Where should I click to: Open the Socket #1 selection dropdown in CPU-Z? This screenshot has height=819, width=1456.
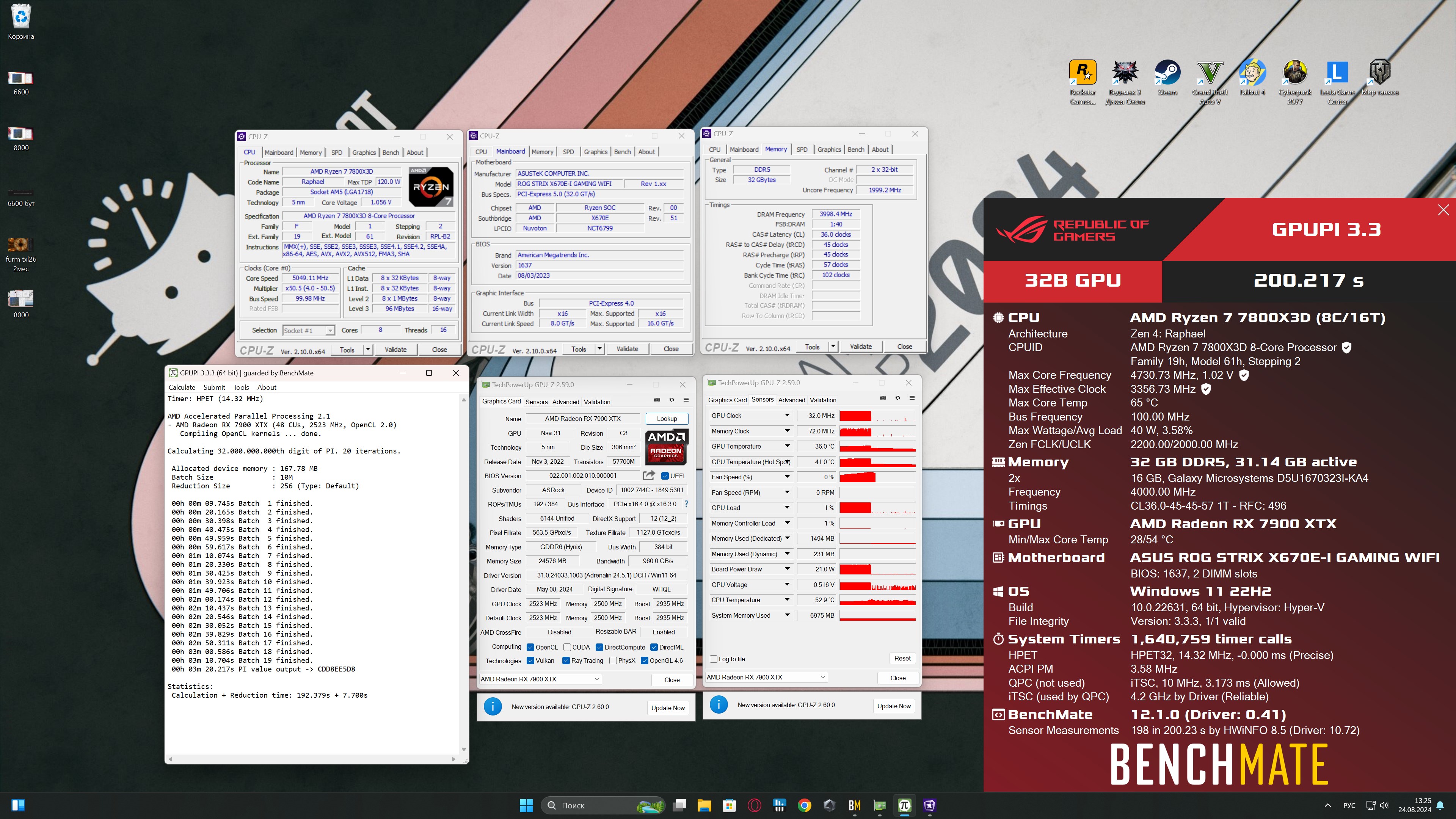pyautogui.click(x=309, y=331)
